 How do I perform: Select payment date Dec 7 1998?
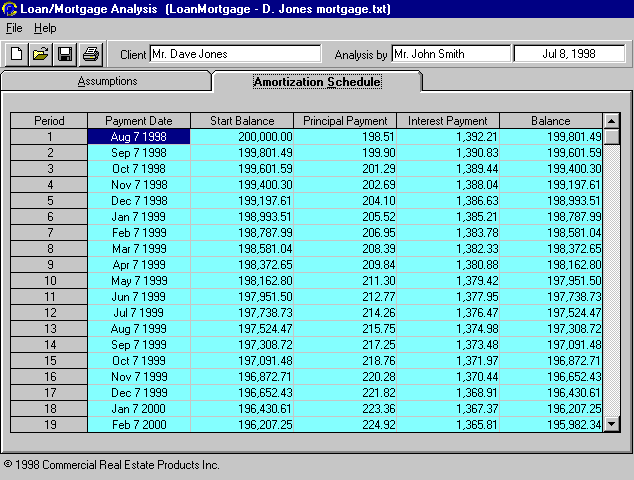pos(139,201)
